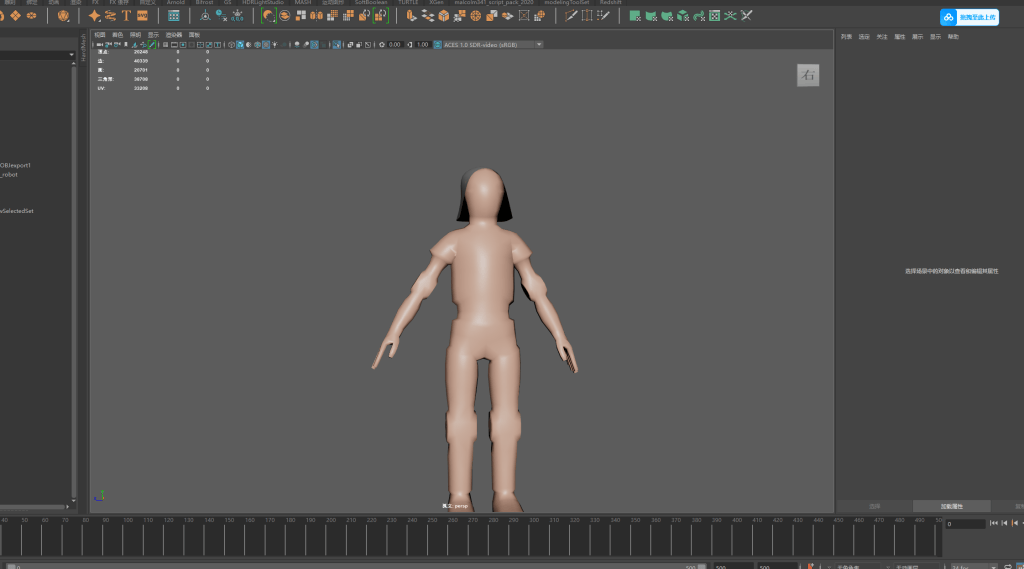Screen dimensions: 1024x569
Task: Click the gamma value field 1.00
Action: [x=423, y=45]
